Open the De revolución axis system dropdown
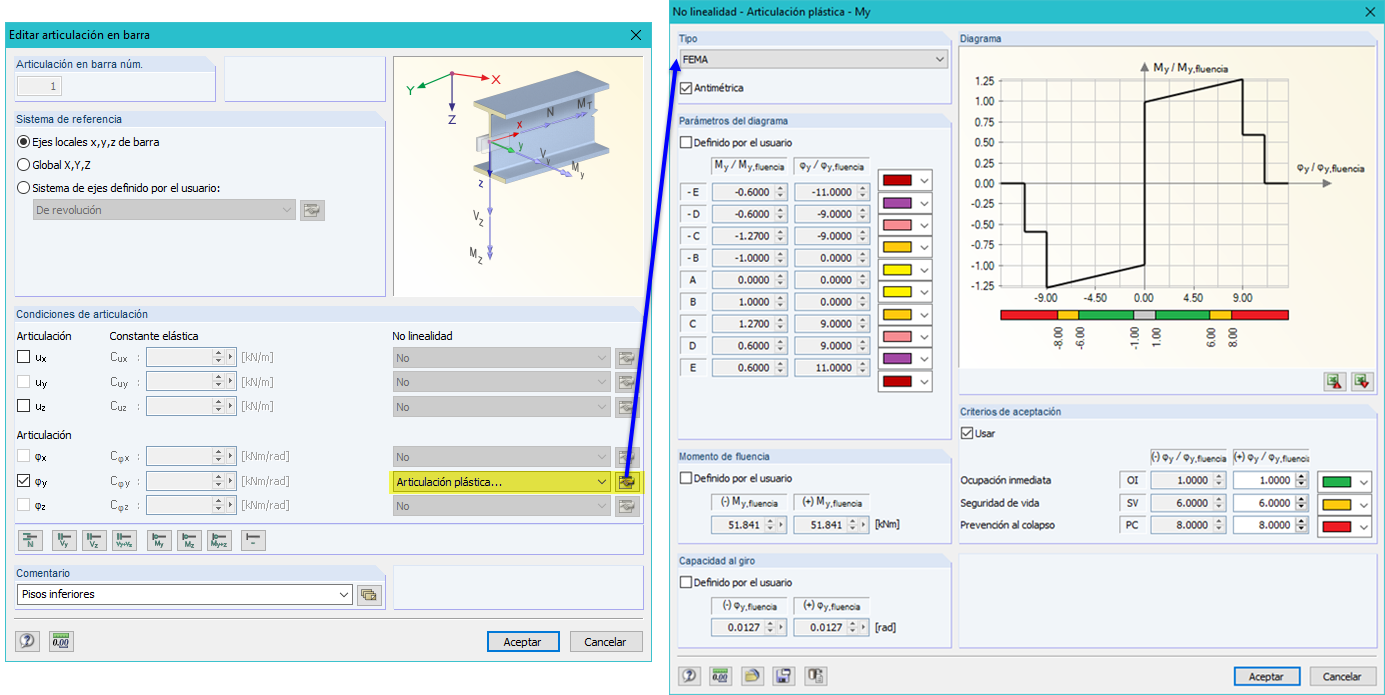Image resolution: width=1385 pixels, height=695 pixels. point(164,210)
